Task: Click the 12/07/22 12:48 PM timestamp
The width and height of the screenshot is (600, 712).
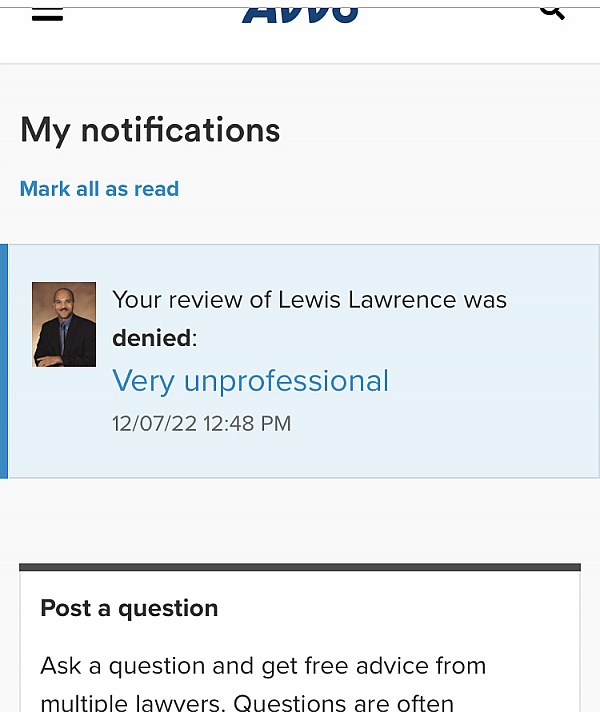Action: click(201, 424)
